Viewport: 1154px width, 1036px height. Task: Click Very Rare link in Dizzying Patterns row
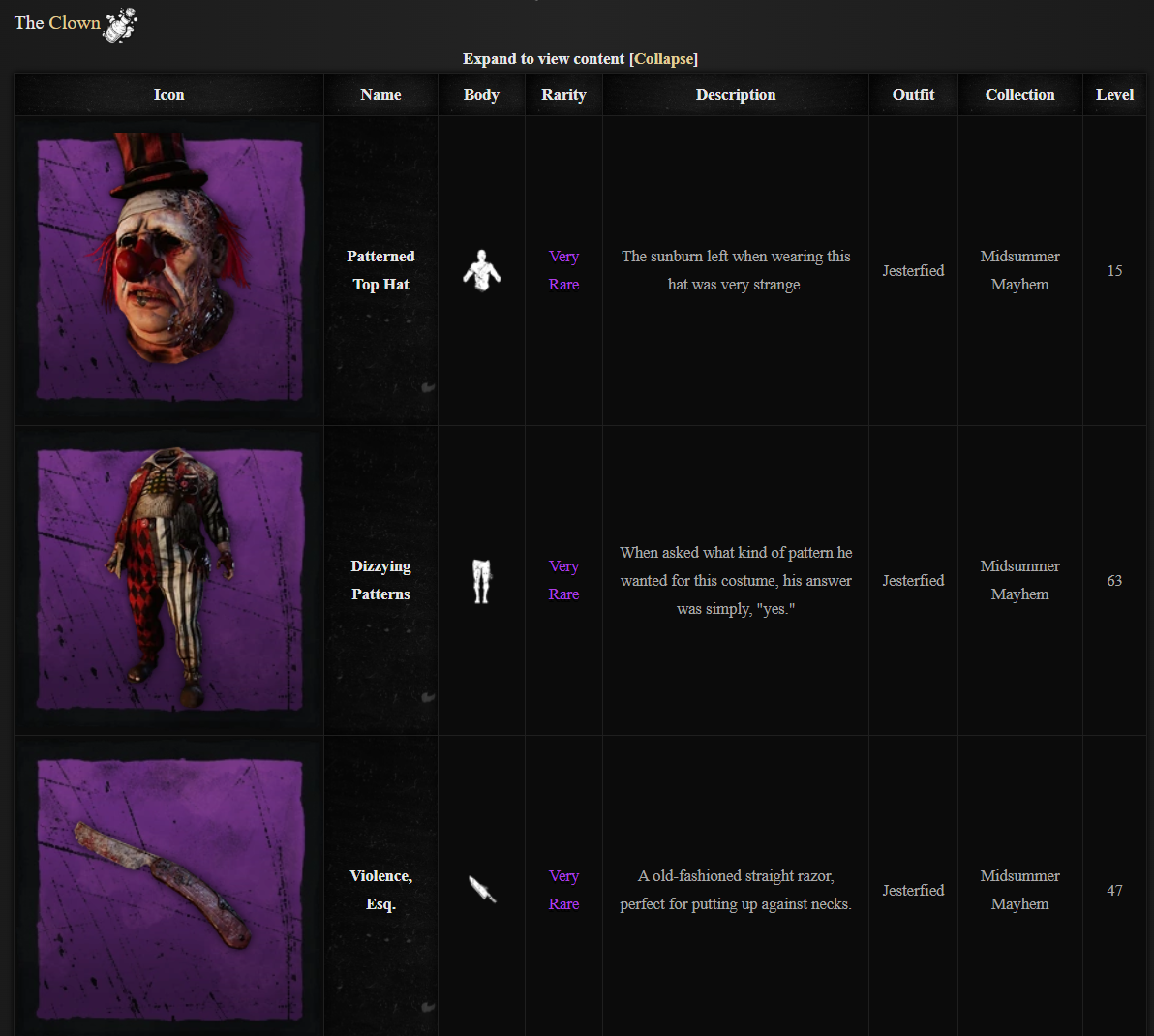[x=563, y=580]
